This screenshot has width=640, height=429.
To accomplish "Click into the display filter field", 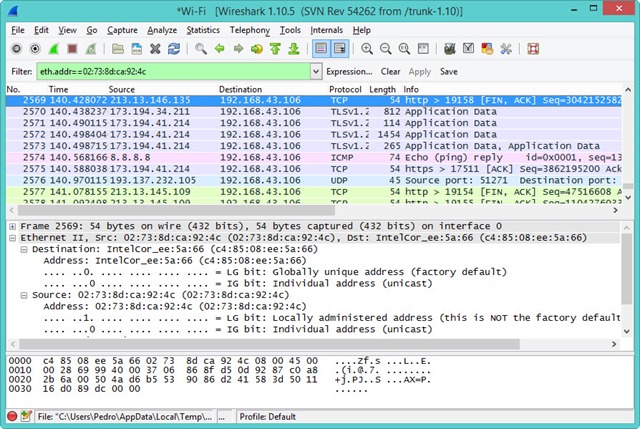I will click(x=173, y=71).
